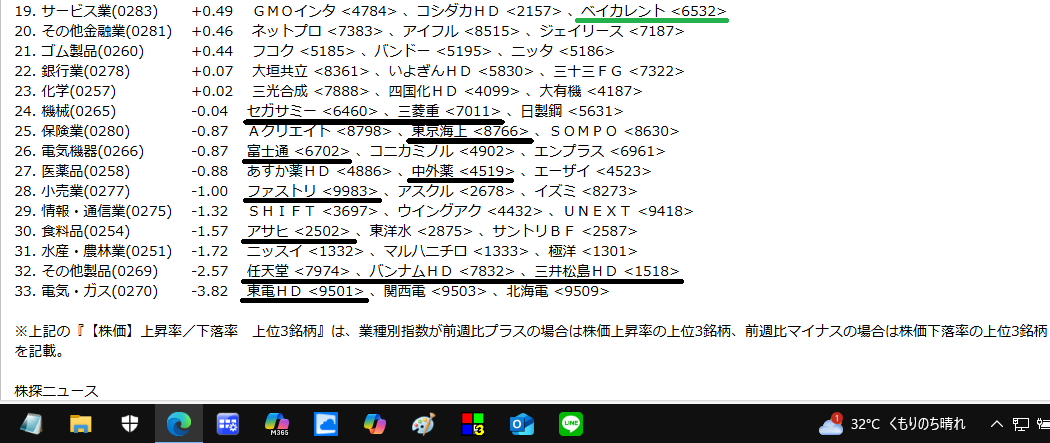Open the Microsoft 365 app icon
This screenshot has width=1050, height=443.
pos(277,424)
